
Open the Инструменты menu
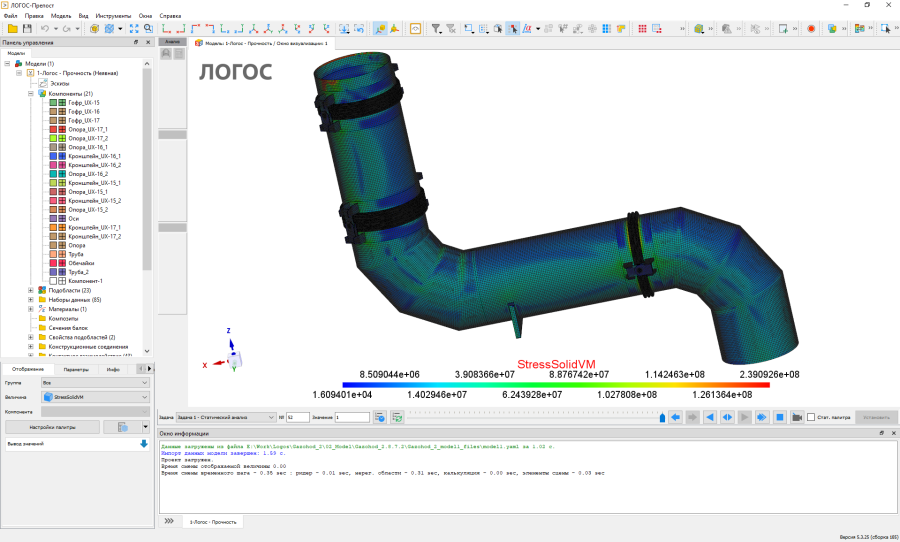click(113, 16)
